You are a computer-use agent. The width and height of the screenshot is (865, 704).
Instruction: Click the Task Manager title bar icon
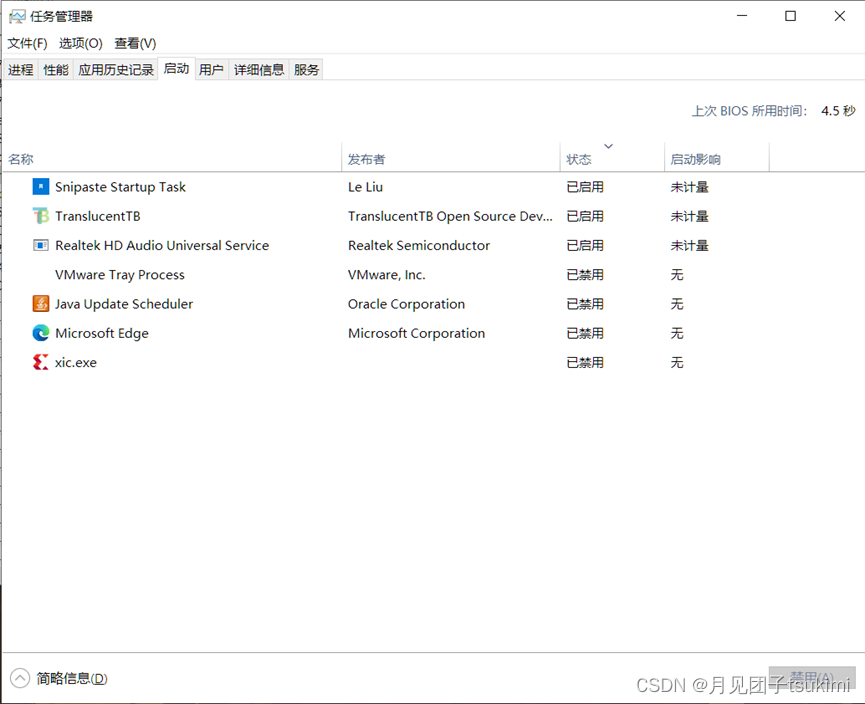coord(17,17)
